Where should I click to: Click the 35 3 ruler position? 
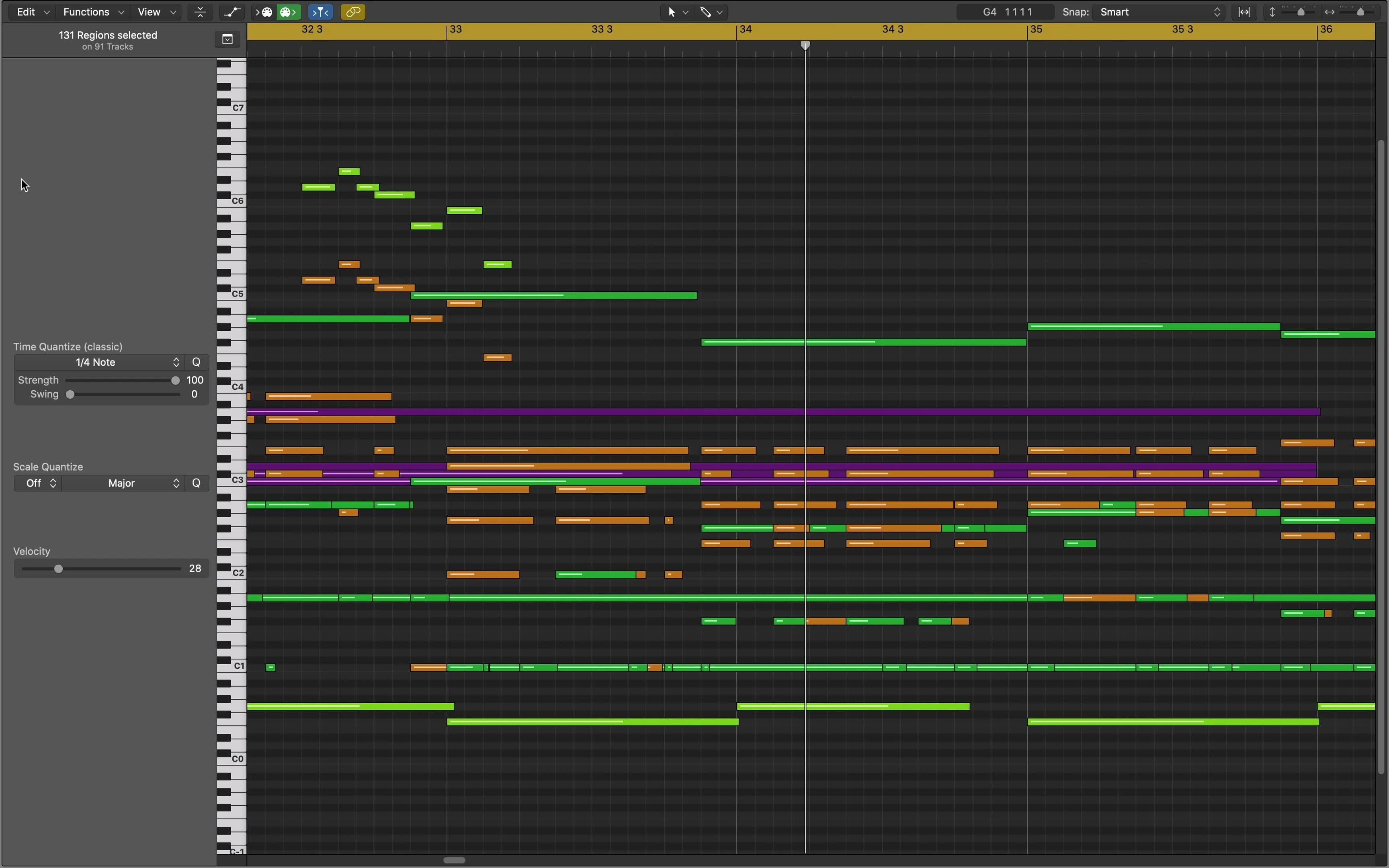(1183, 30)
